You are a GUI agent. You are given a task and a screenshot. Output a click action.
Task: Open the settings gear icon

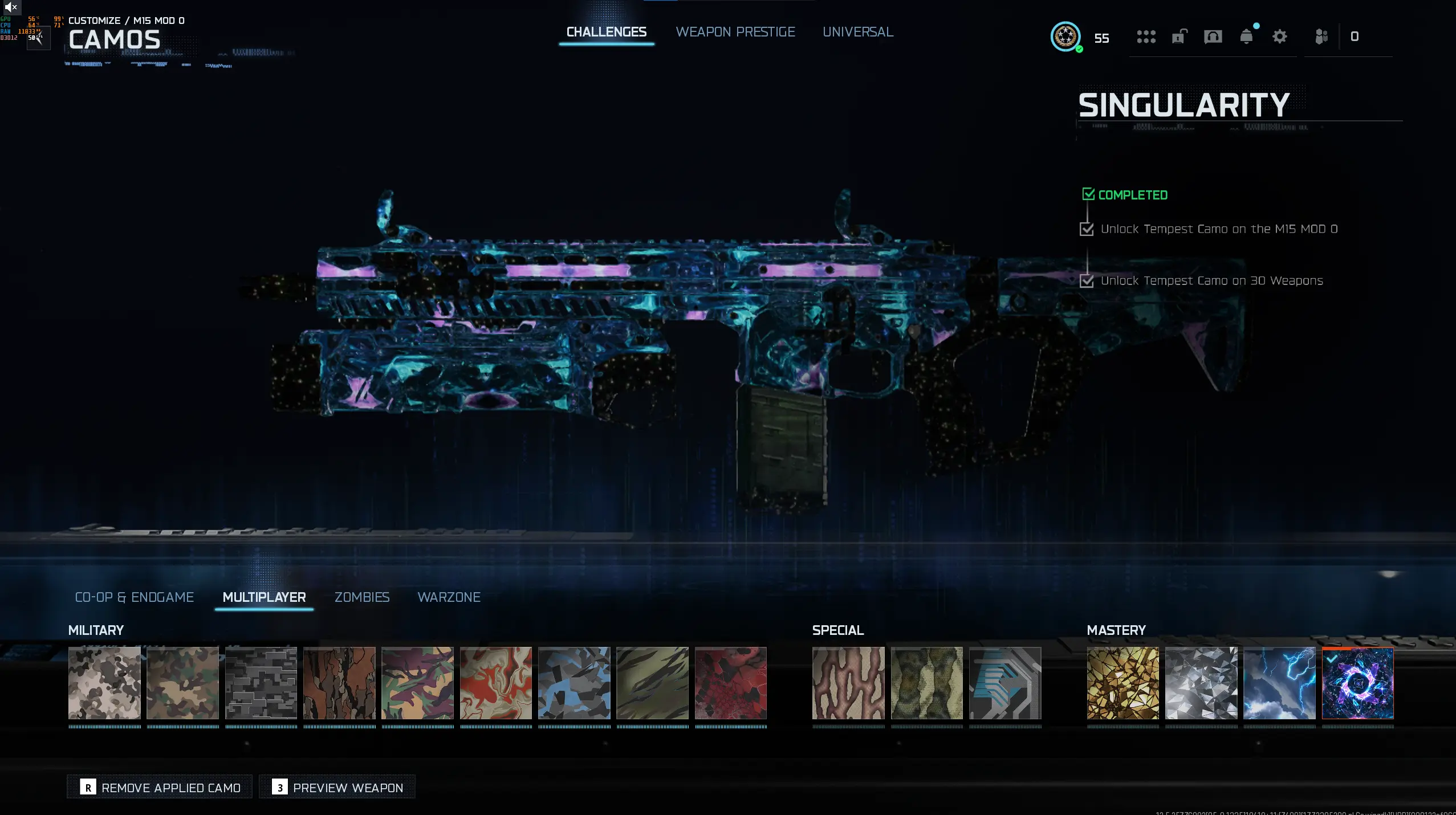pos(1280,37)
